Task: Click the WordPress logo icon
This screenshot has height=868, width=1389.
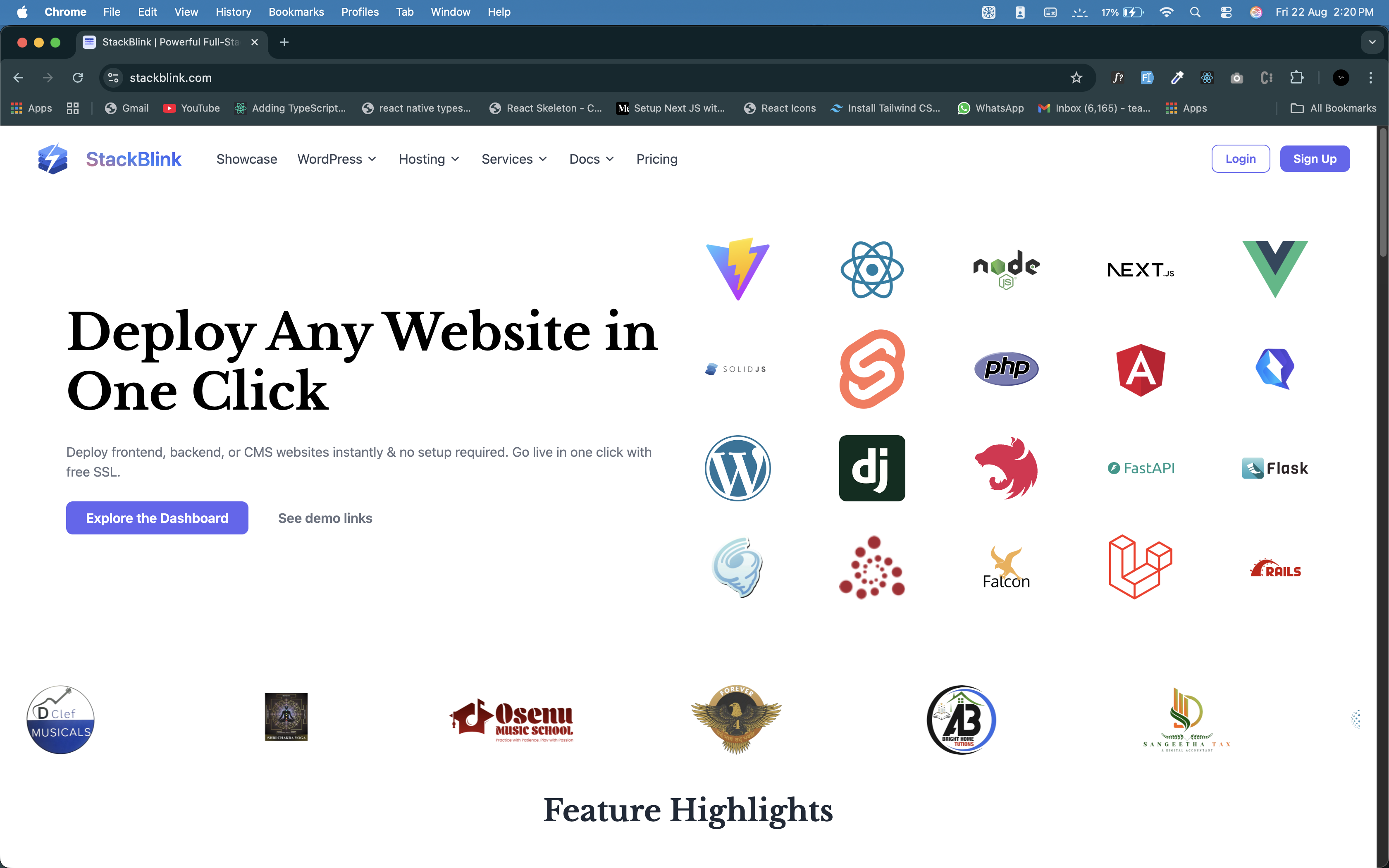Action: coord(737,468)
